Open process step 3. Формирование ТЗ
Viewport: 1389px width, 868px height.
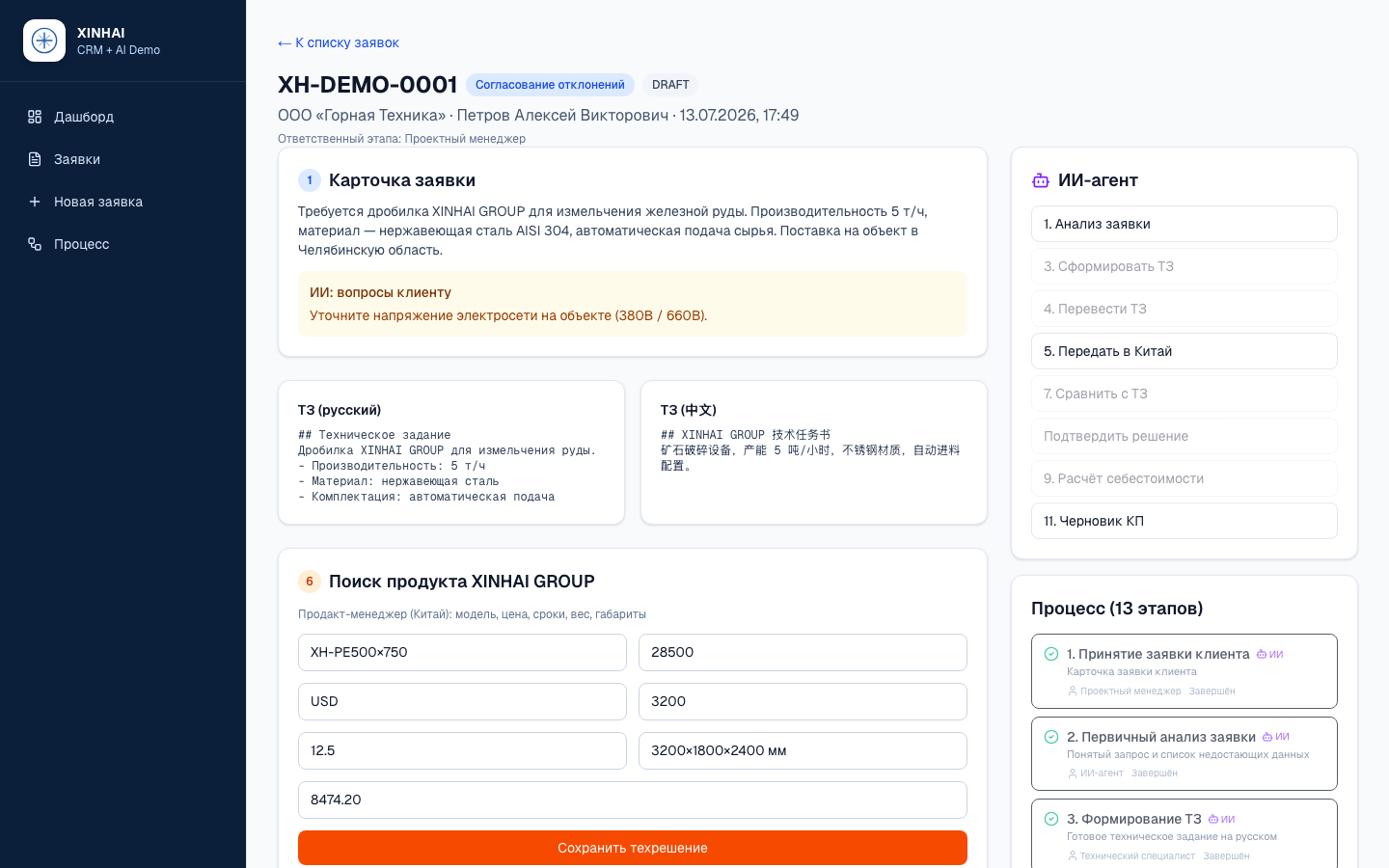1184,834
